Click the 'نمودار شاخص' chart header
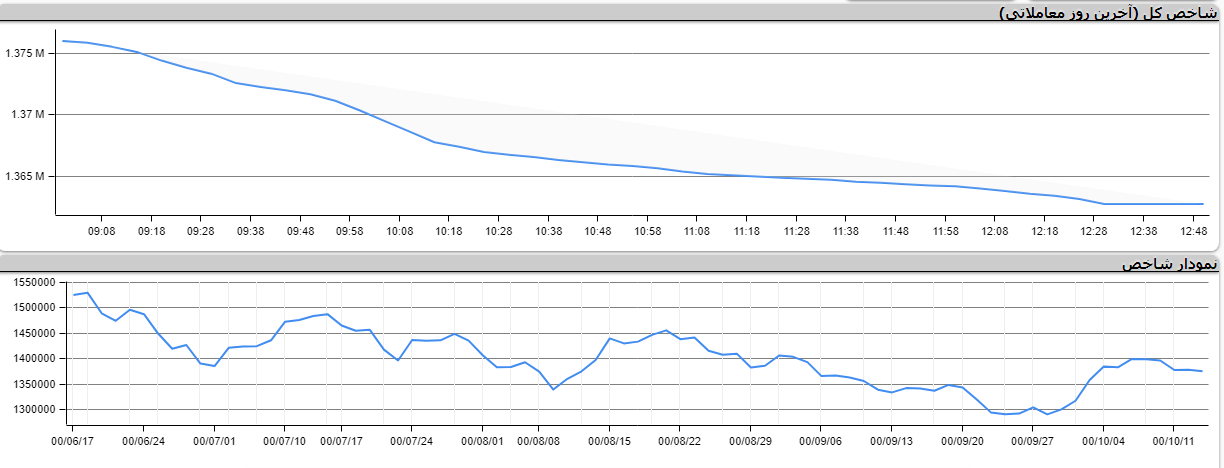1224x468 pixels. point(1168,264)
